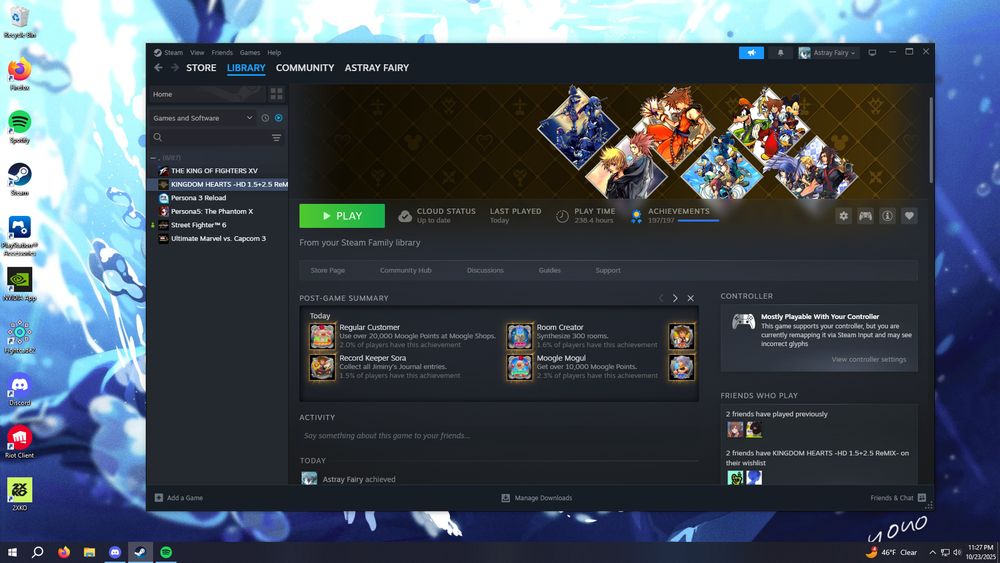Open advanced filter options beside search
The width and height of the screenshot is (1000, 563).
pyautogui.click(x=276, y=138)
